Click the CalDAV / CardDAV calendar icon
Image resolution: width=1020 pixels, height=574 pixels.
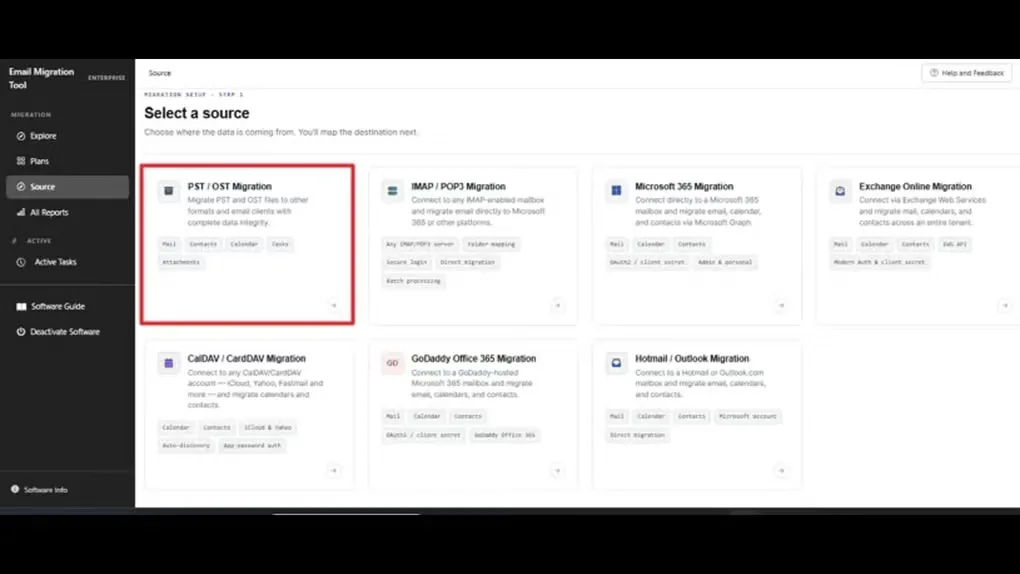[168, 363]
